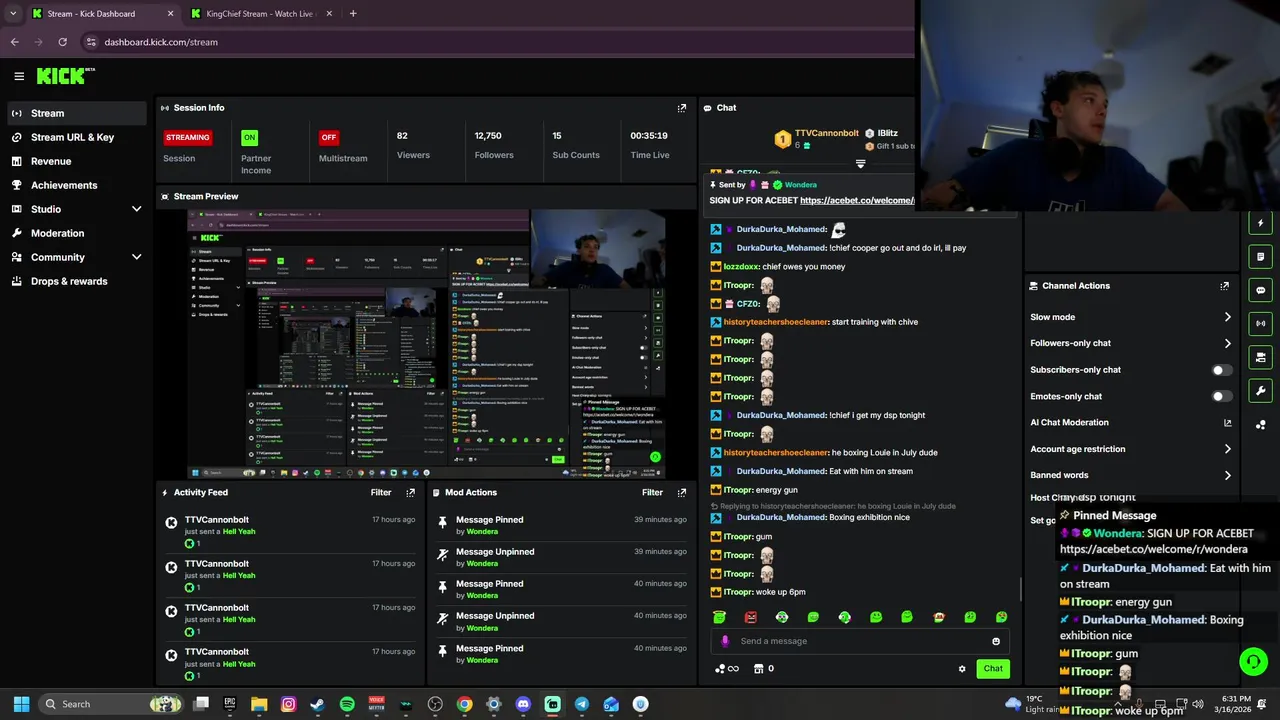Open the Mod Actions Filter
Screen dimensions: 1280x720
tap(652, 492)
